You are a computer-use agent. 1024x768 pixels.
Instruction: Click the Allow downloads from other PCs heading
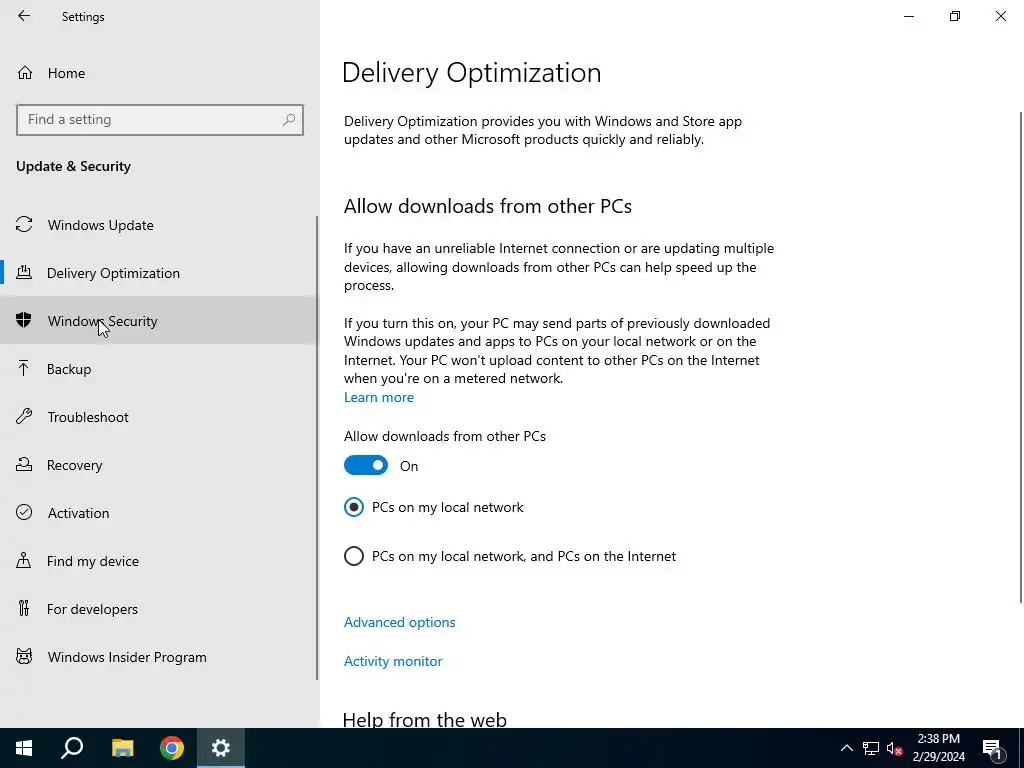(488, 206)
